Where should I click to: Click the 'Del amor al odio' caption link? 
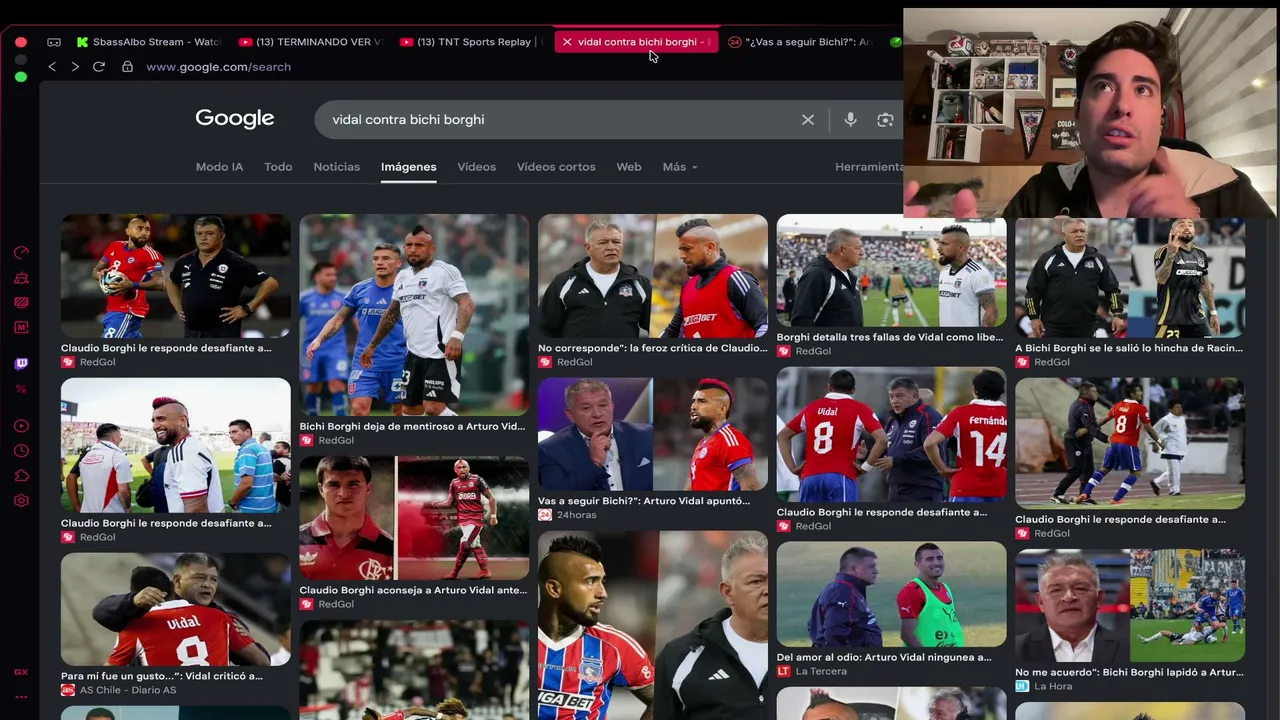coord(884,657)
